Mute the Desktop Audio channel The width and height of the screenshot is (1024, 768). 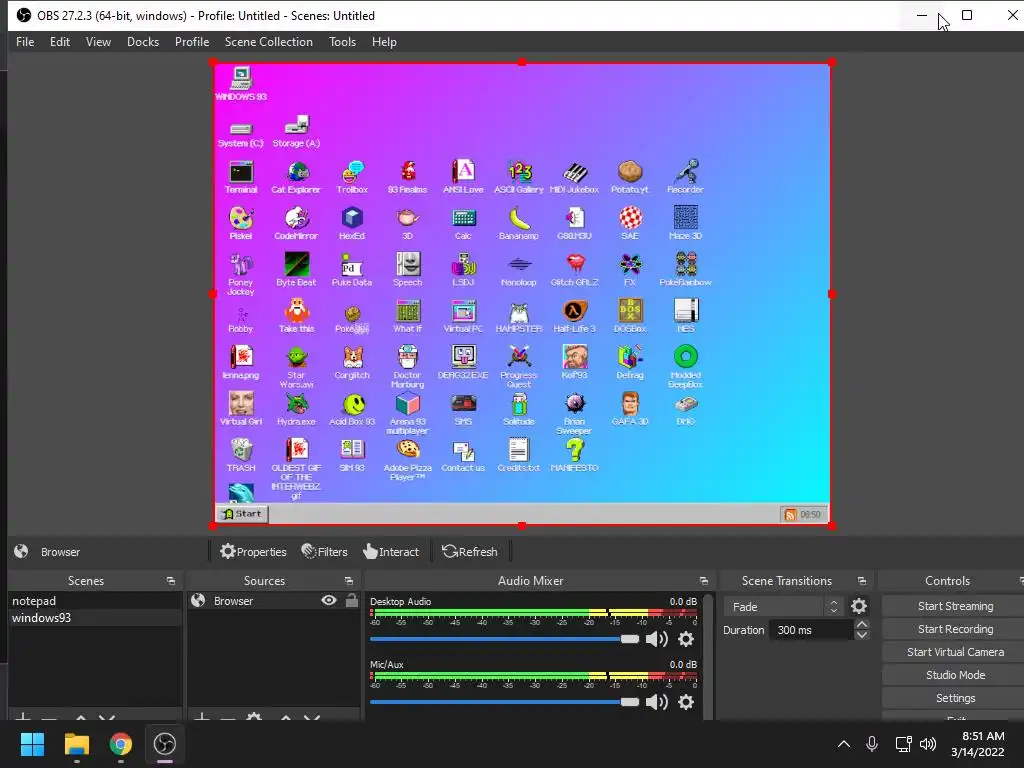point(656,639)
